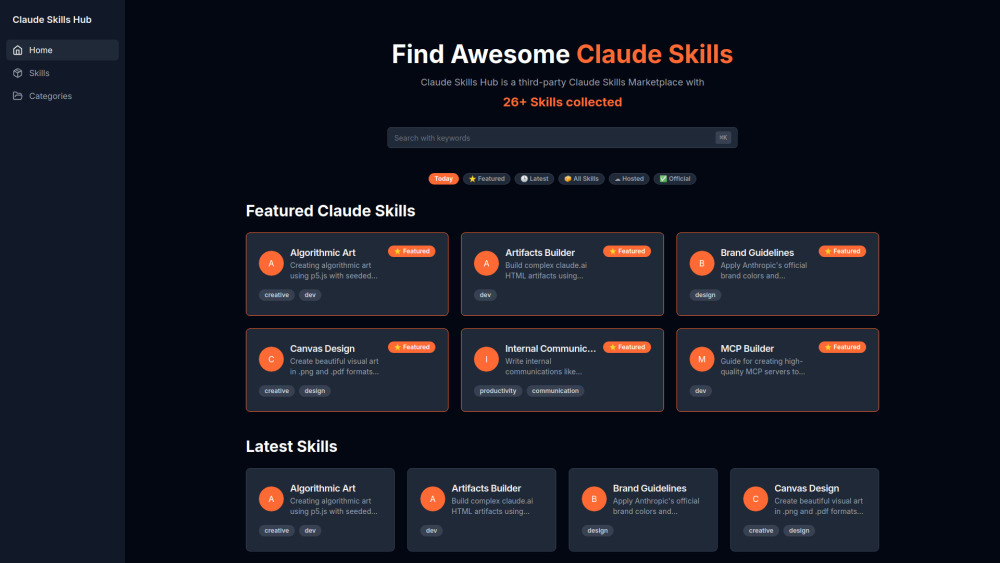Screen dimensions: 1000x563
Task: Click design tag on featured Brand Guidelines
Action: (705, 295)
